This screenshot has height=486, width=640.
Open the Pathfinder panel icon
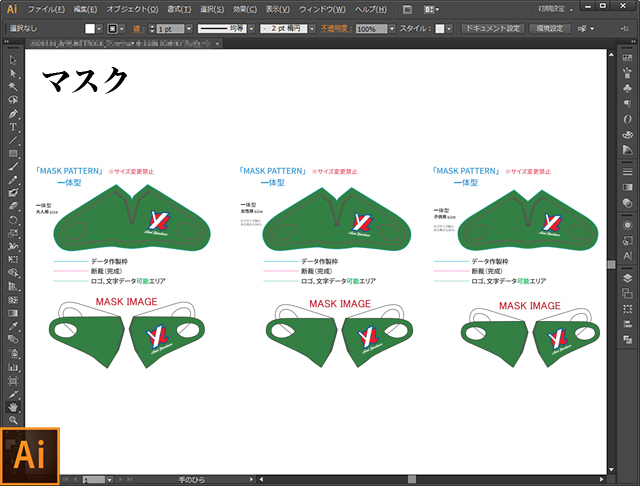coord(627,340)
